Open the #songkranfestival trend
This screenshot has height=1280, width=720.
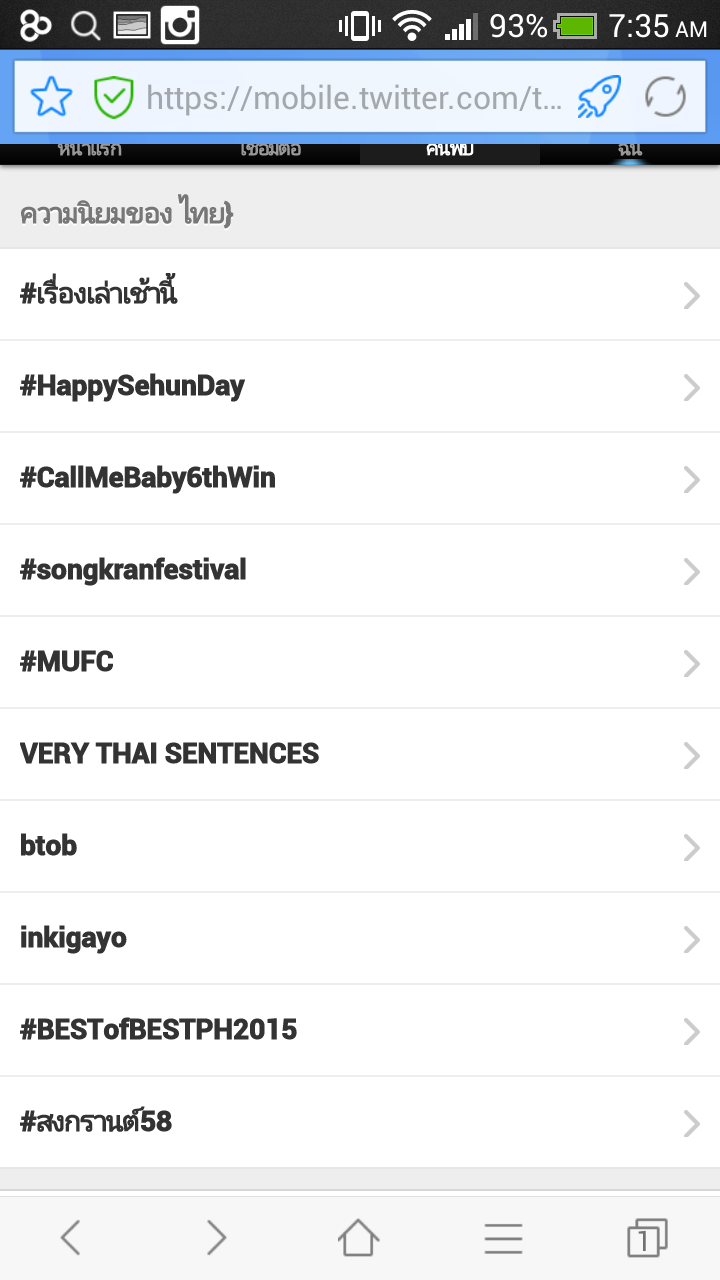point(360,570)
